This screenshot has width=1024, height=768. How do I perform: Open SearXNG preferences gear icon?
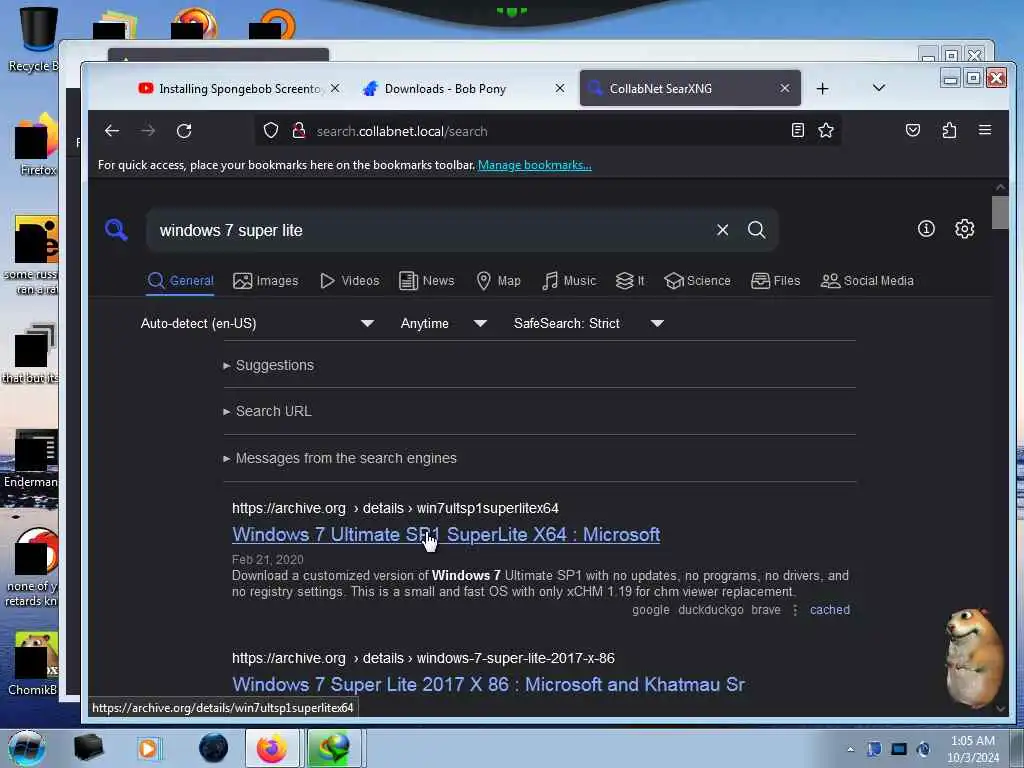(965, 229)
